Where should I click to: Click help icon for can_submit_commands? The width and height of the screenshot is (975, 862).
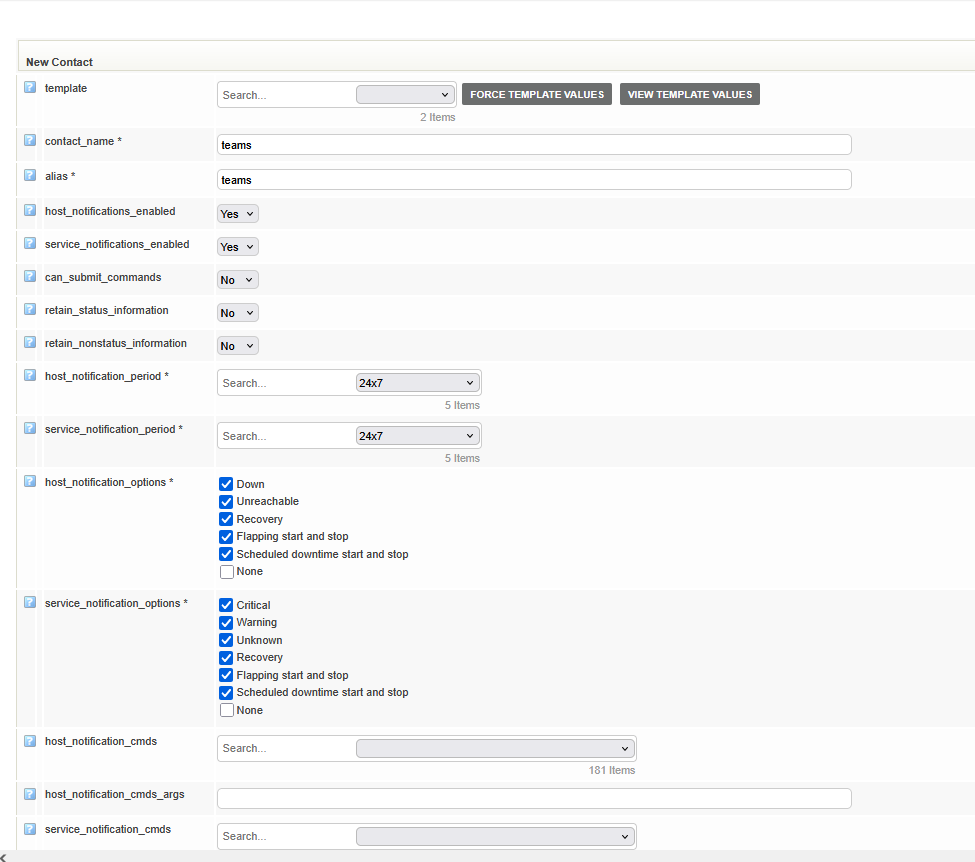30,276
